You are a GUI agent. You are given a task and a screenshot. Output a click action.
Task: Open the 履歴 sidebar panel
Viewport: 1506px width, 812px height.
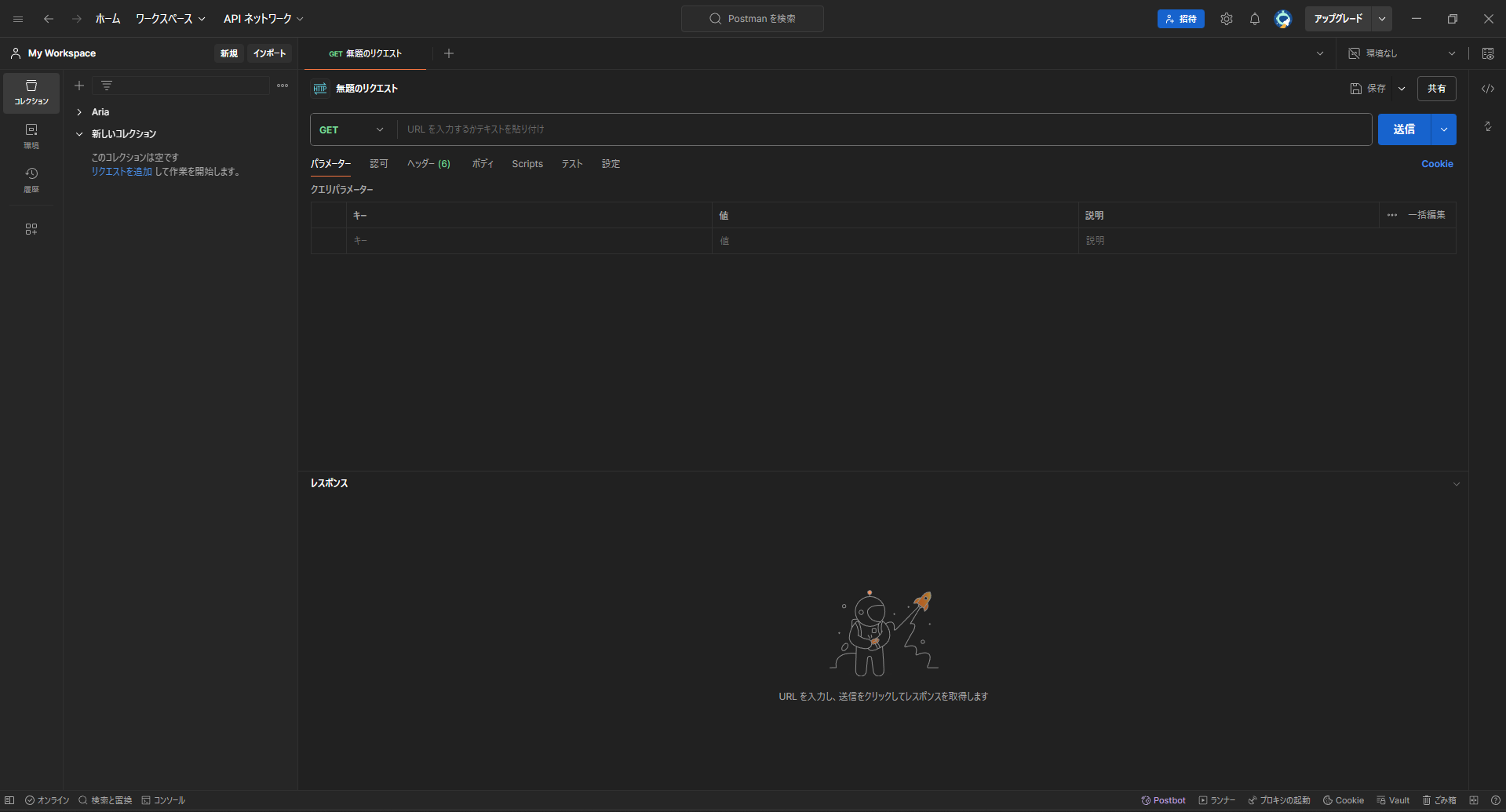(31, 179)
